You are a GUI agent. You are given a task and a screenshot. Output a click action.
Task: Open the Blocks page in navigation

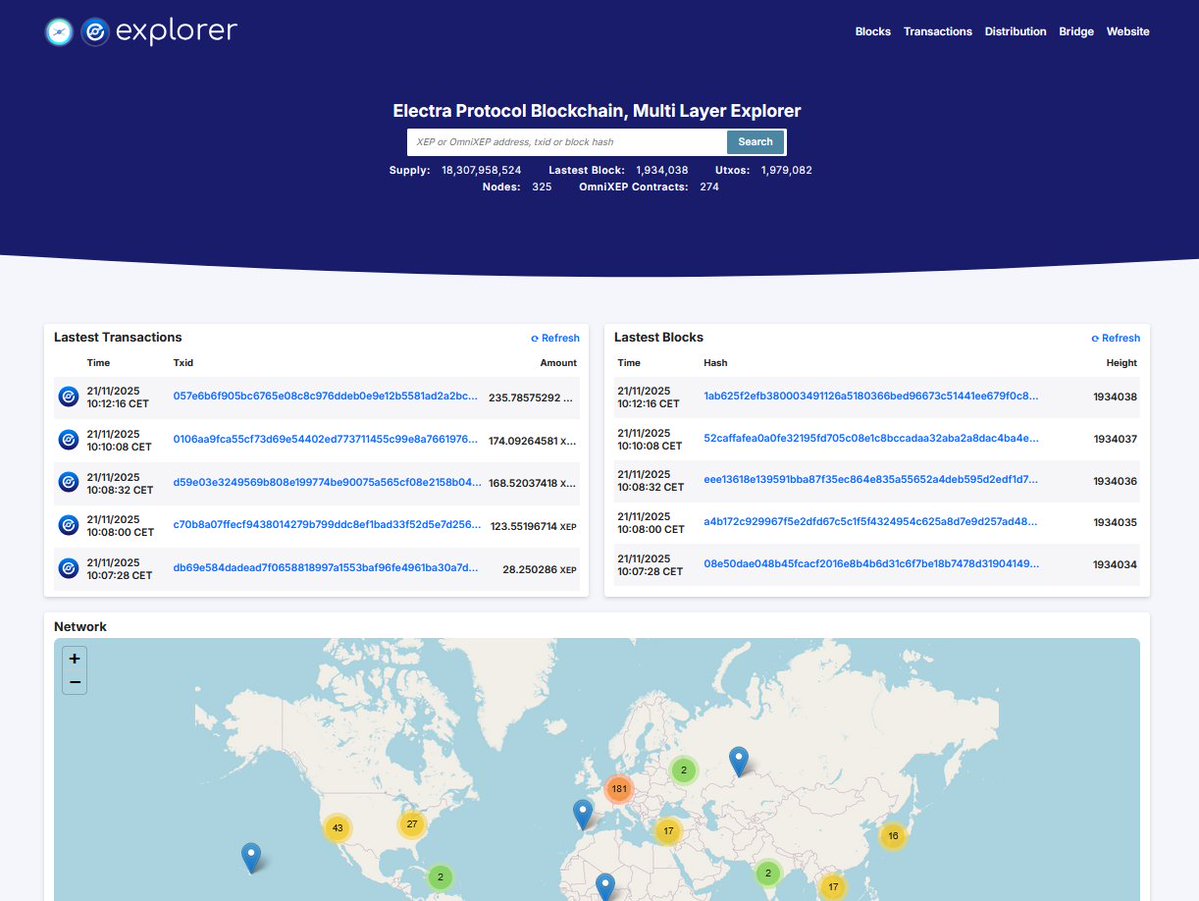point(872,31)
